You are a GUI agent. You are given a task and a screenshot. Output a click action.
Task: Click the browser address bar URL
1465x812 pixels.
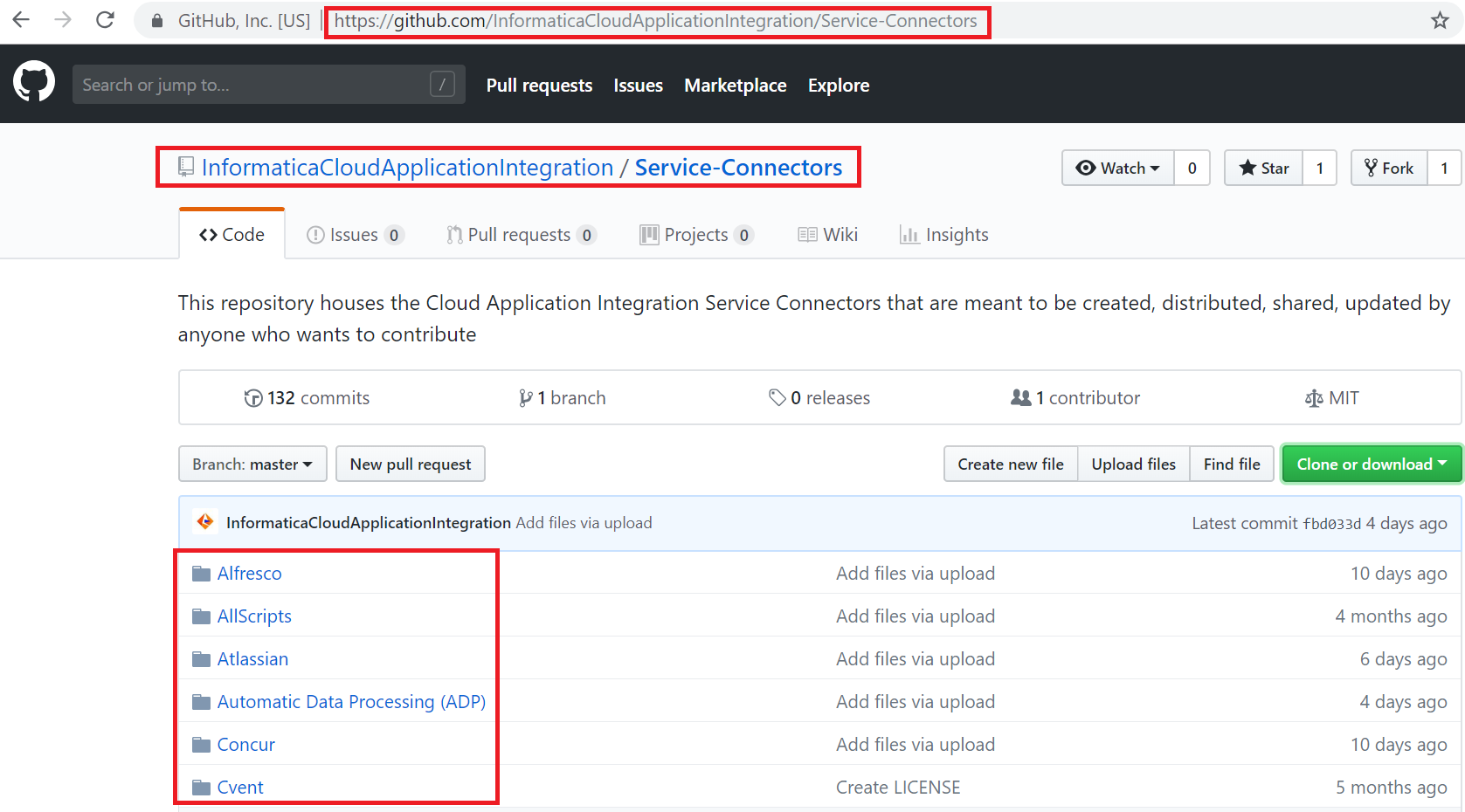[656, 21]
